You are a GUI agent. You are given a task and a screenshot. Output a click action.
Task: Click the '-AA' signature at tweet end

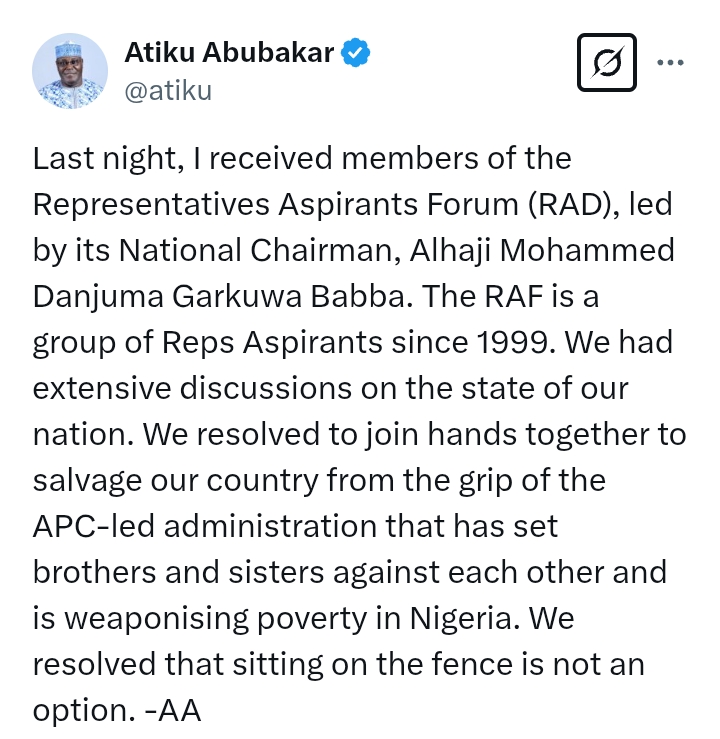(173, 711)
